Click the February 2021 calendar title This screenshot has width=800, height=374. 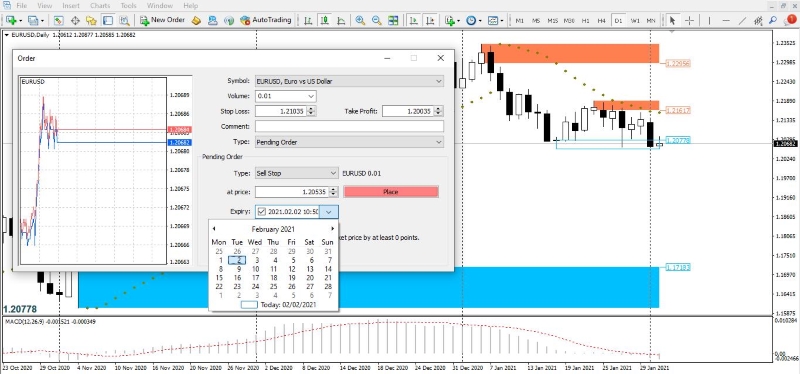[273, 229]
